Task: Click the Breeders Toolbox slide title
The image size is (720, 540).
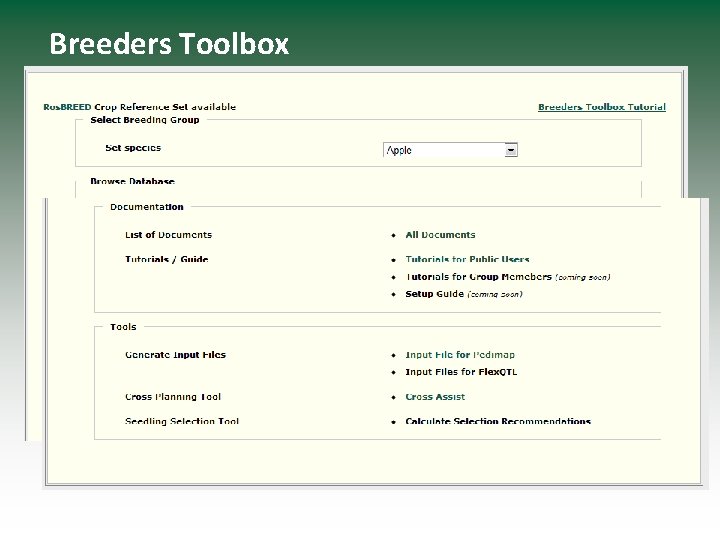Action: click(x=169, y=44)
